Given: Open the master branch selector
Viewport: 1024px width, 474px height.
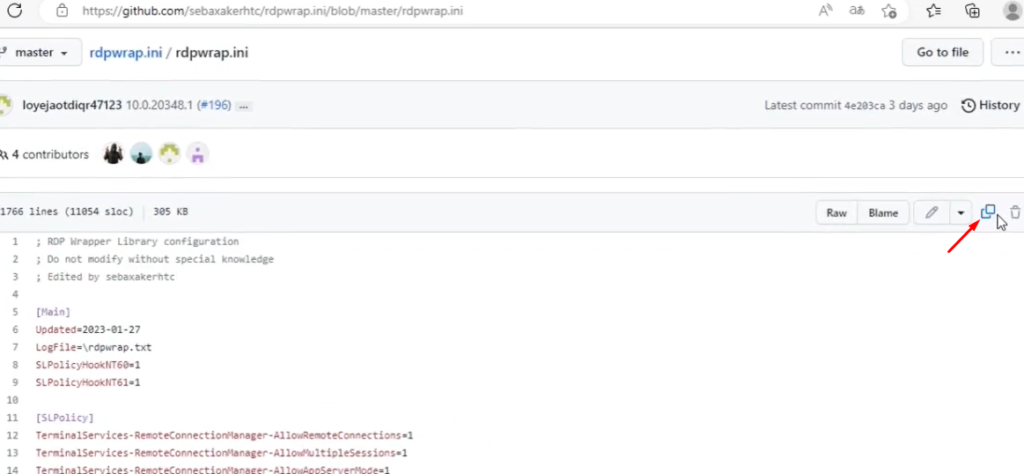Looking at the screenshot, I should (40, 53).
